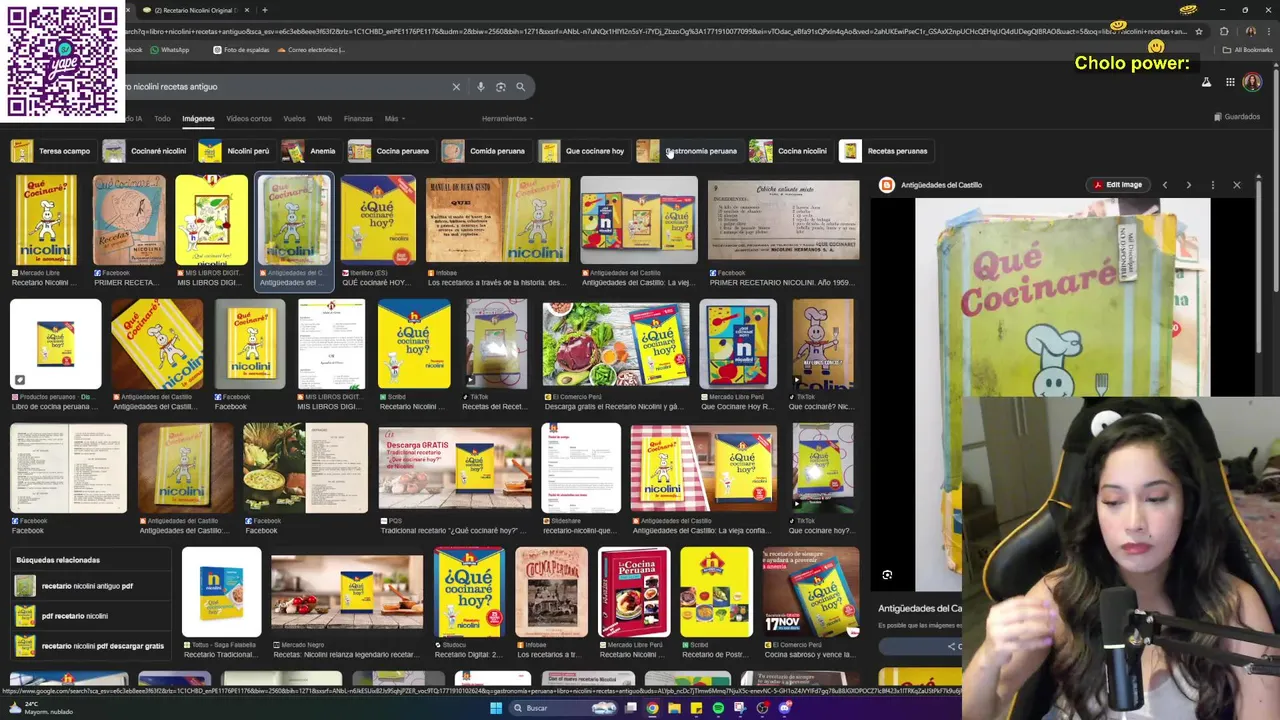The height and width of the screenshot is (720, 1280).
Task: Filter by Cocinaré nicolini chip
Action: 146,151
